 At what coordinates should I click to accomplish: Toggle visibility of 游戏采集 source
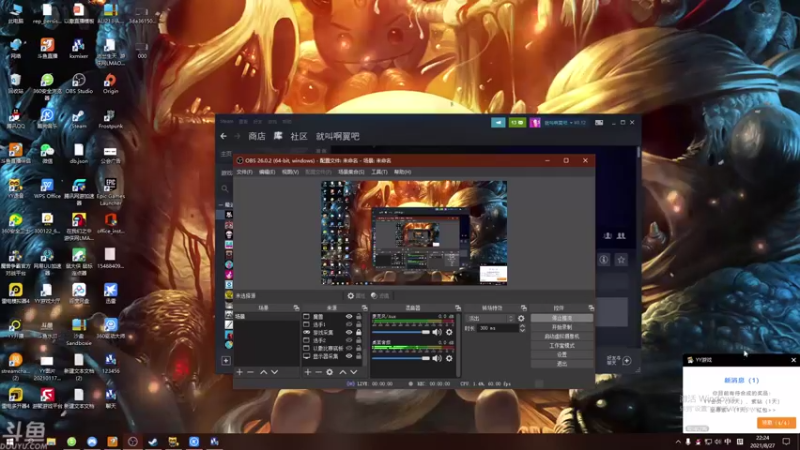[x=349, y=332]
